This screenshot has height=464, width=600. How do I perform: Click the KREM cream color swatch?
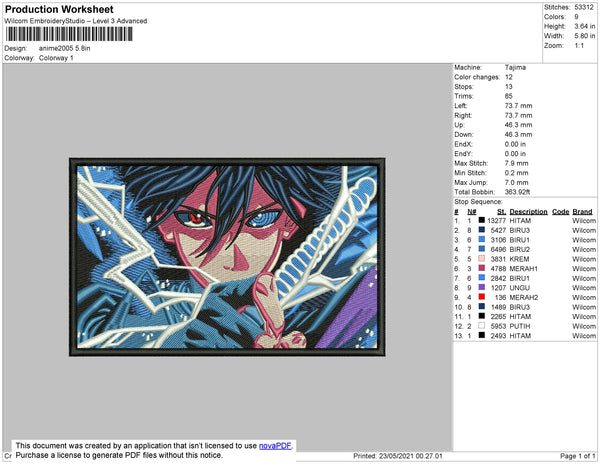(x=482, y=259)
